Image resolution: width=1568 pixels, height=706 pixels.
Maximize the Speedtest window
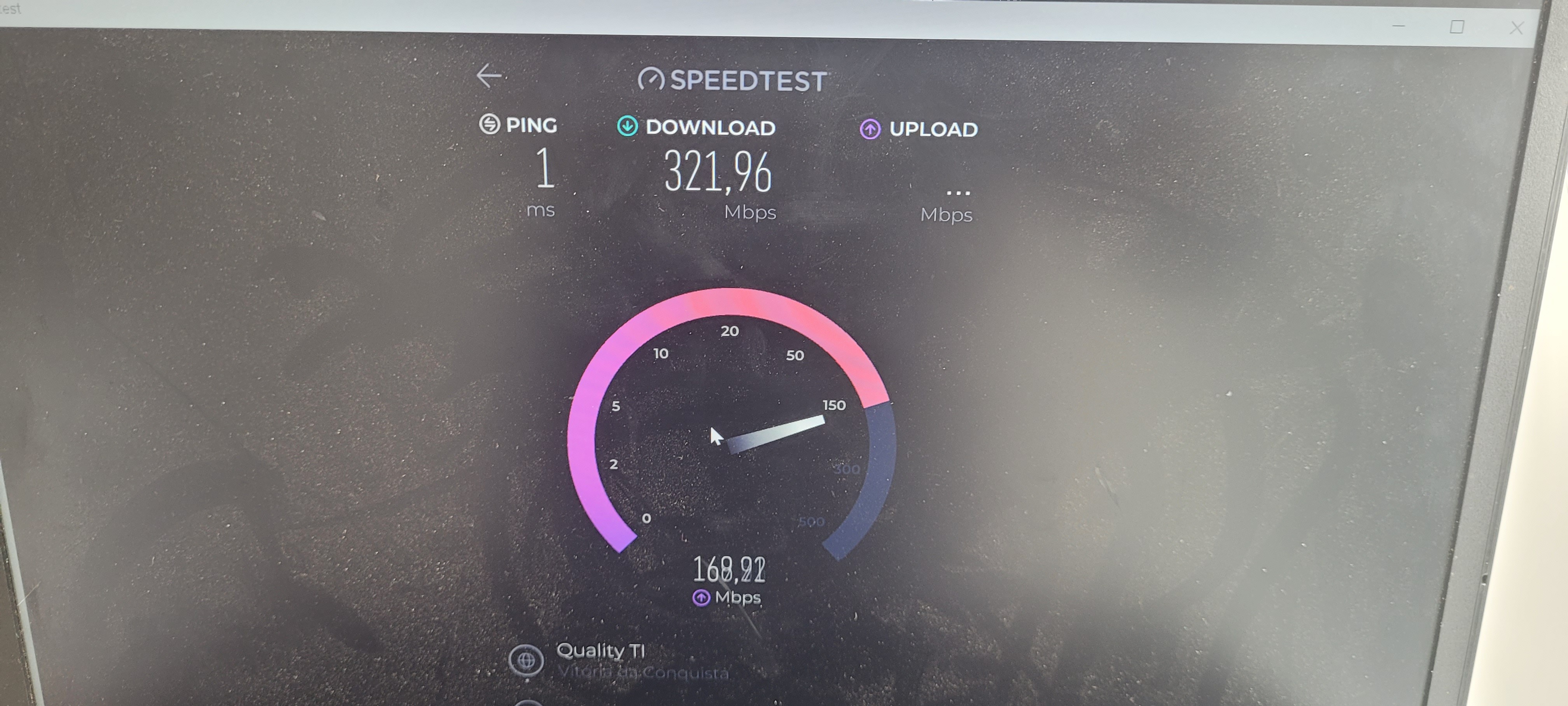click(1457, 27)
